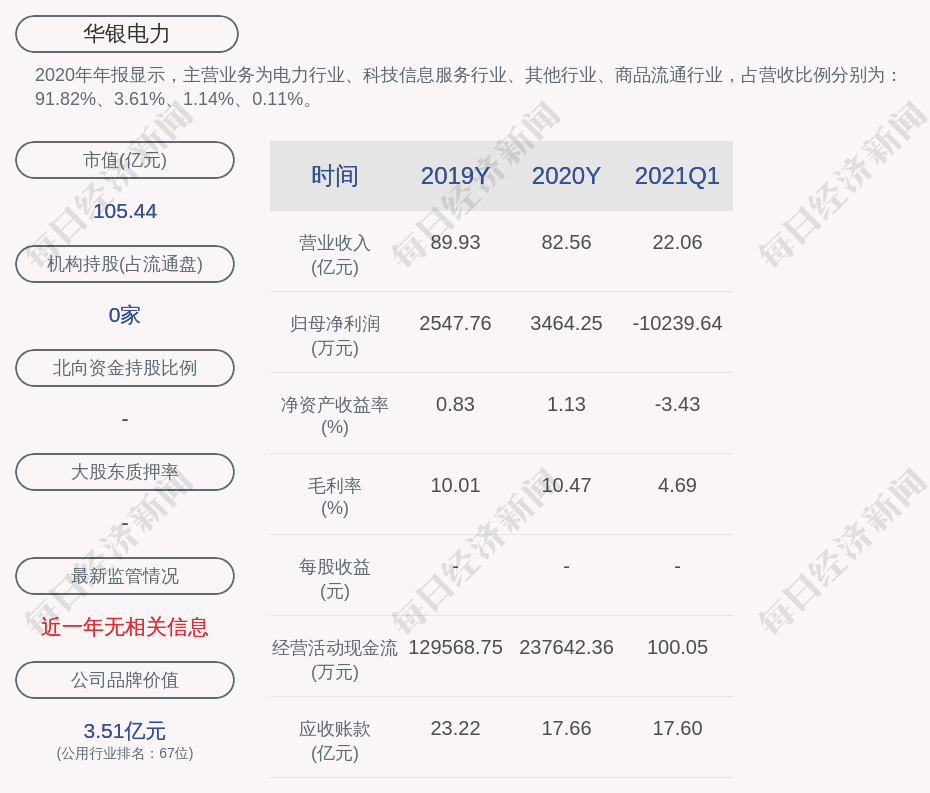Click the 华银电力 company name pill
The width and height of the screenshot is (930, 793).
pos(126,34)
